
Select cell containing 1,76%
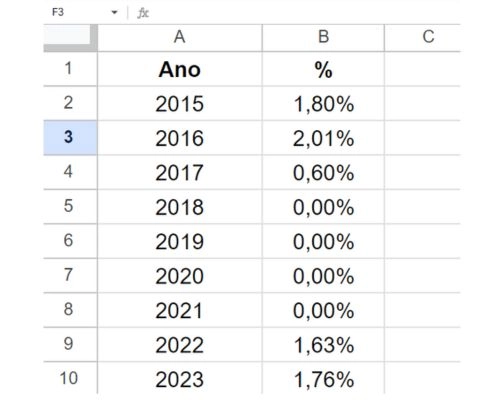(x=323, y=378)
